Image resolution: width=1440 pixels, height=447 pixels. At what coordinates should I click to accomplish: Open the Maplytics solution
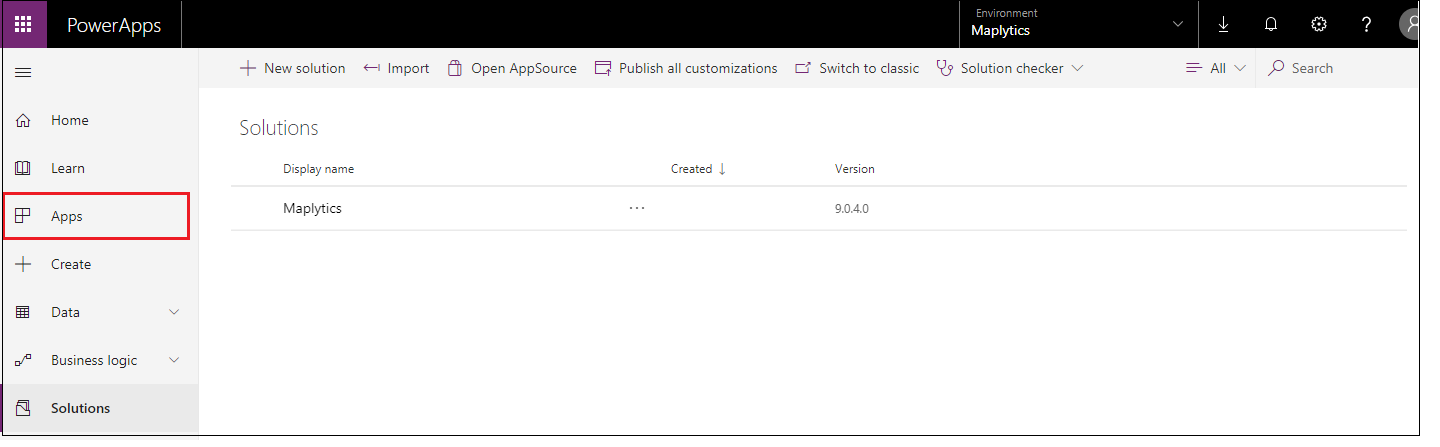[x=312, y=208]
